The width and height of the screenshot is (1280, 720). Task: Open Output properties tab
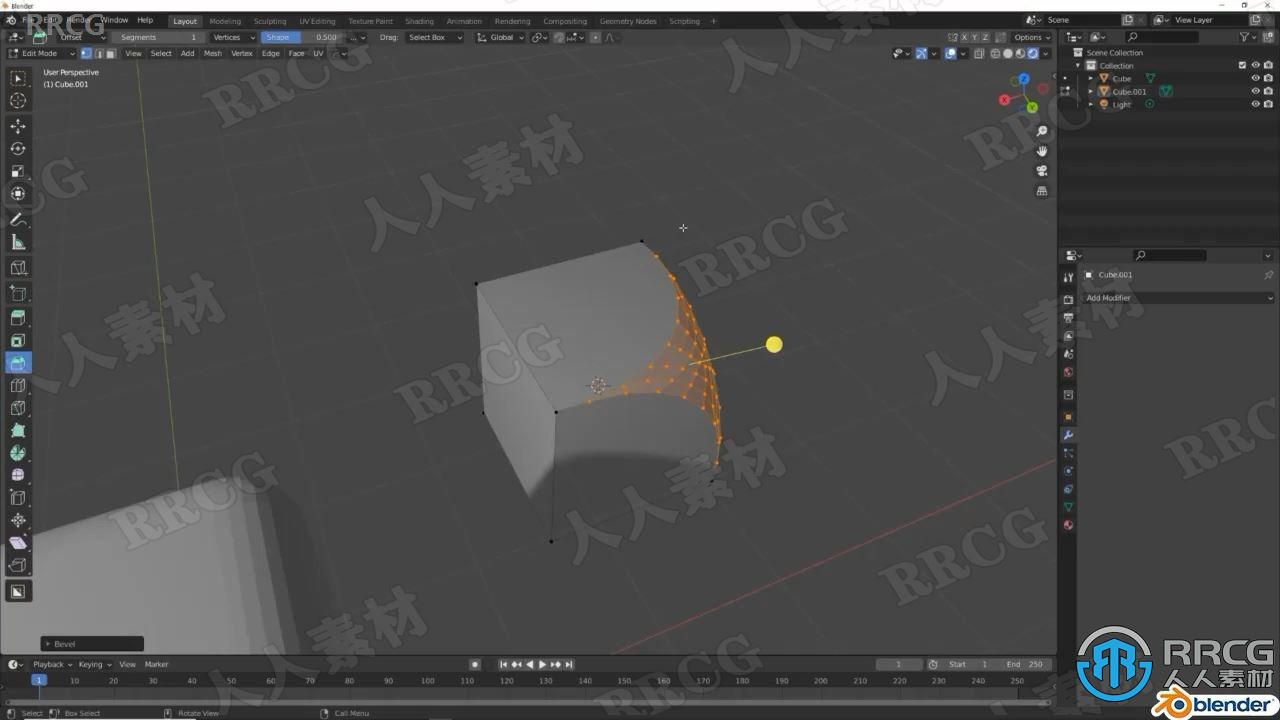pyautogui.click(x=1068, y=318)
